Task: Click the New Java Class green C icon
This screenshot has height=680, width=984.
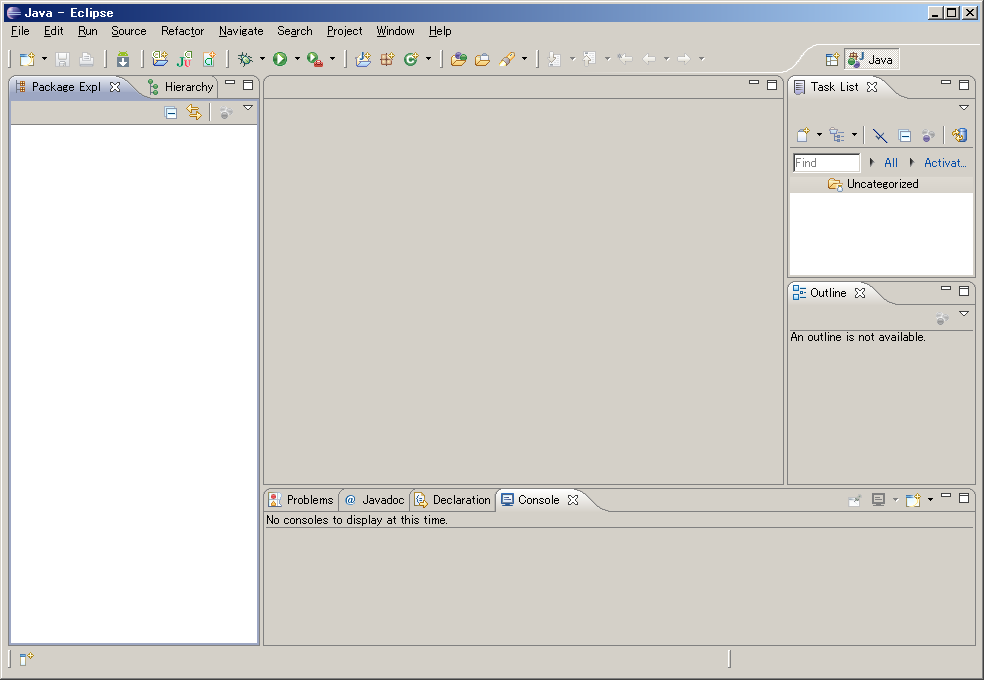Action: point(411,59)
